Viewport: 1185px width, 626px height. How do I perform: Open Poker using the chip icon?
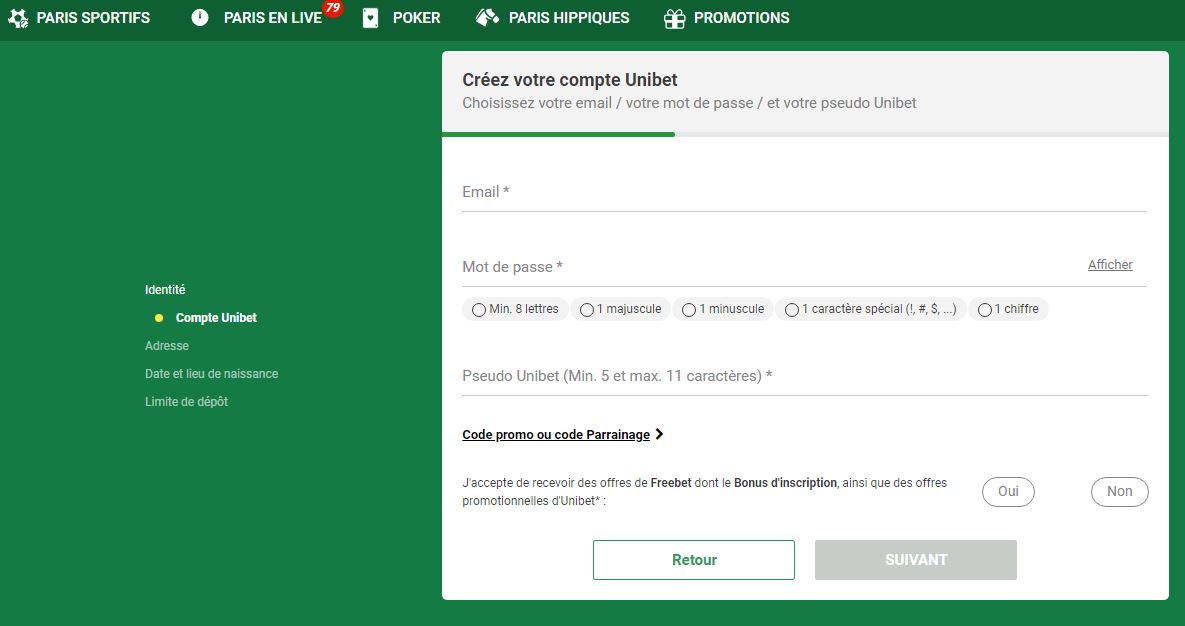[x=368, y=17]
